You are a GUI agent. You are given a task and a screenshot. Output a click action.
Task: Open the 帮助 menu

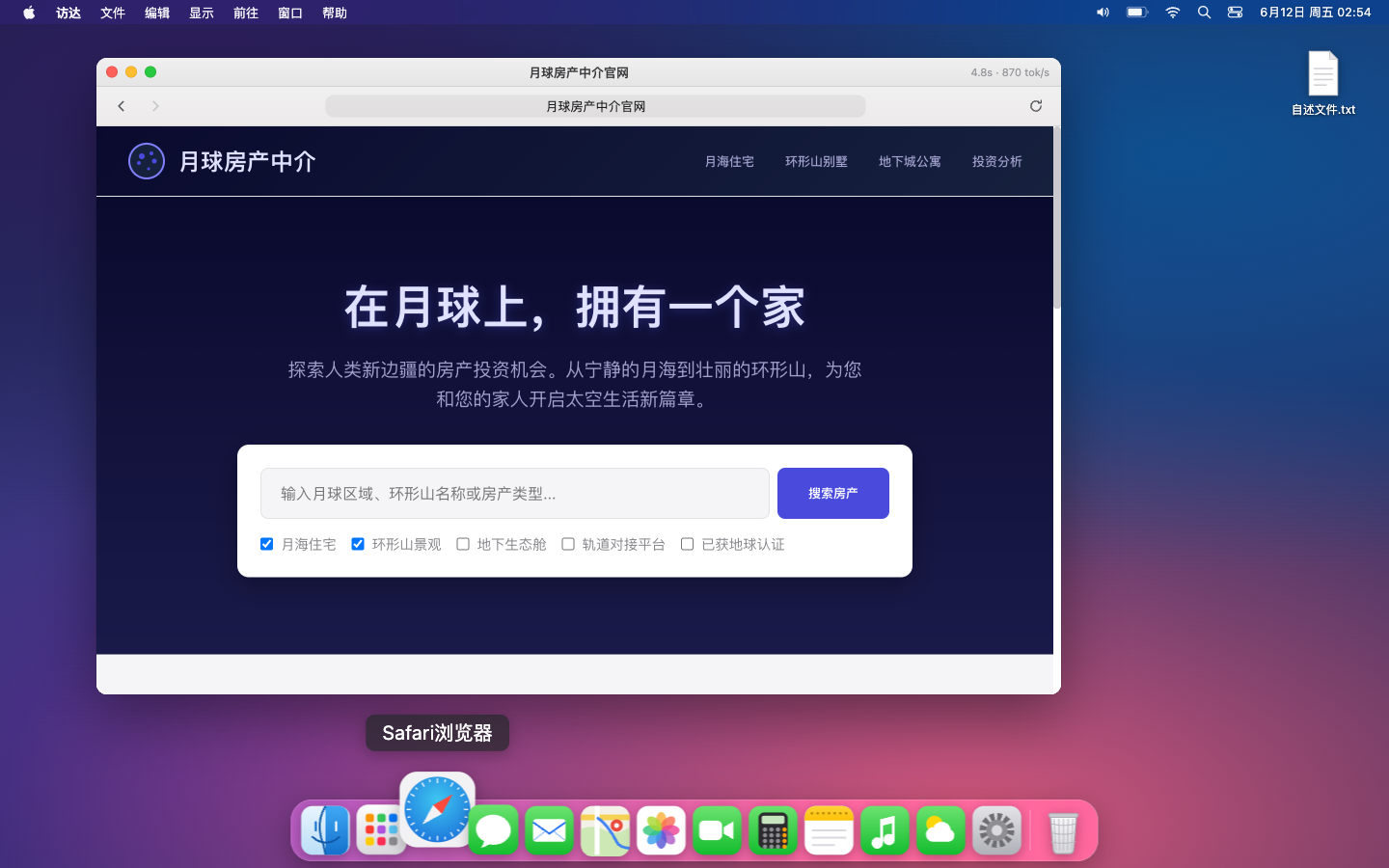click(335, 13)
